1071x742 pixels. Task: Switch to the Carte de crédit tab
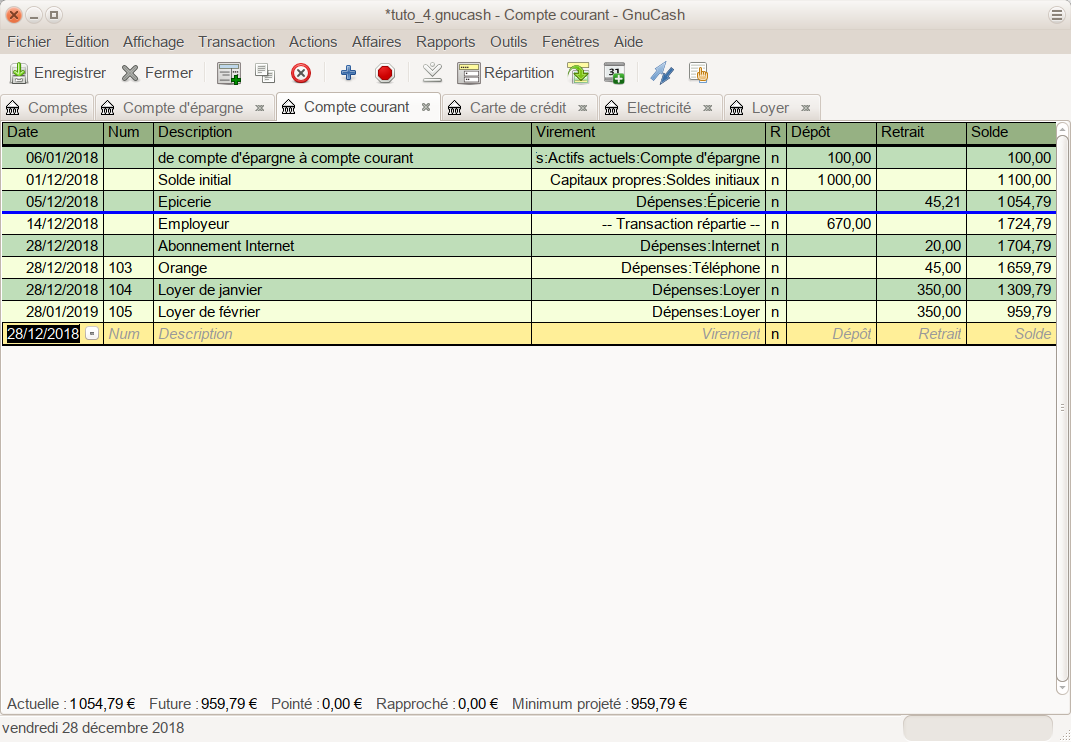coord(517,108)
